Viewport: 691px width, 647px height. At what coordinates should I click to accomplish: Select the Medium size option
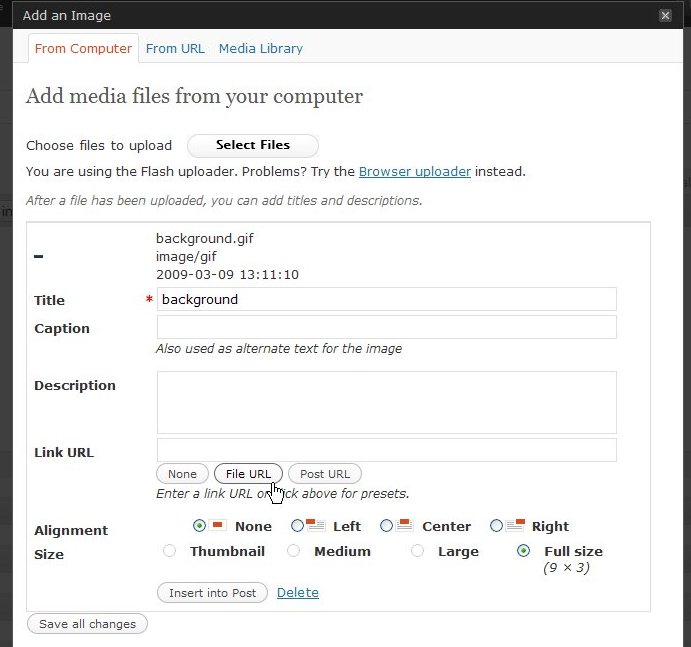point(293,551)
